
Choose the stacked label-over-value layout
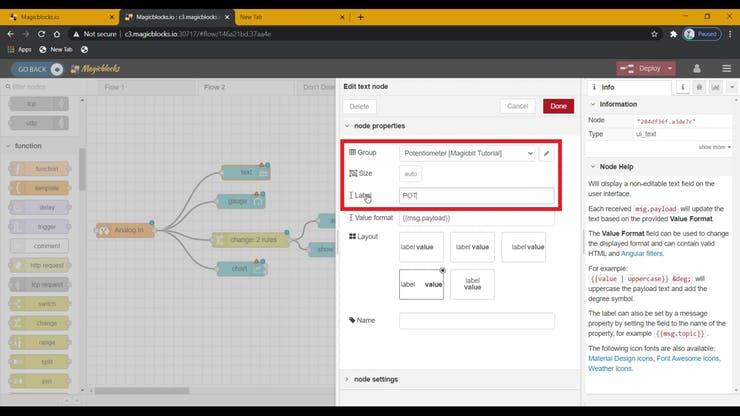coord(472,284)
